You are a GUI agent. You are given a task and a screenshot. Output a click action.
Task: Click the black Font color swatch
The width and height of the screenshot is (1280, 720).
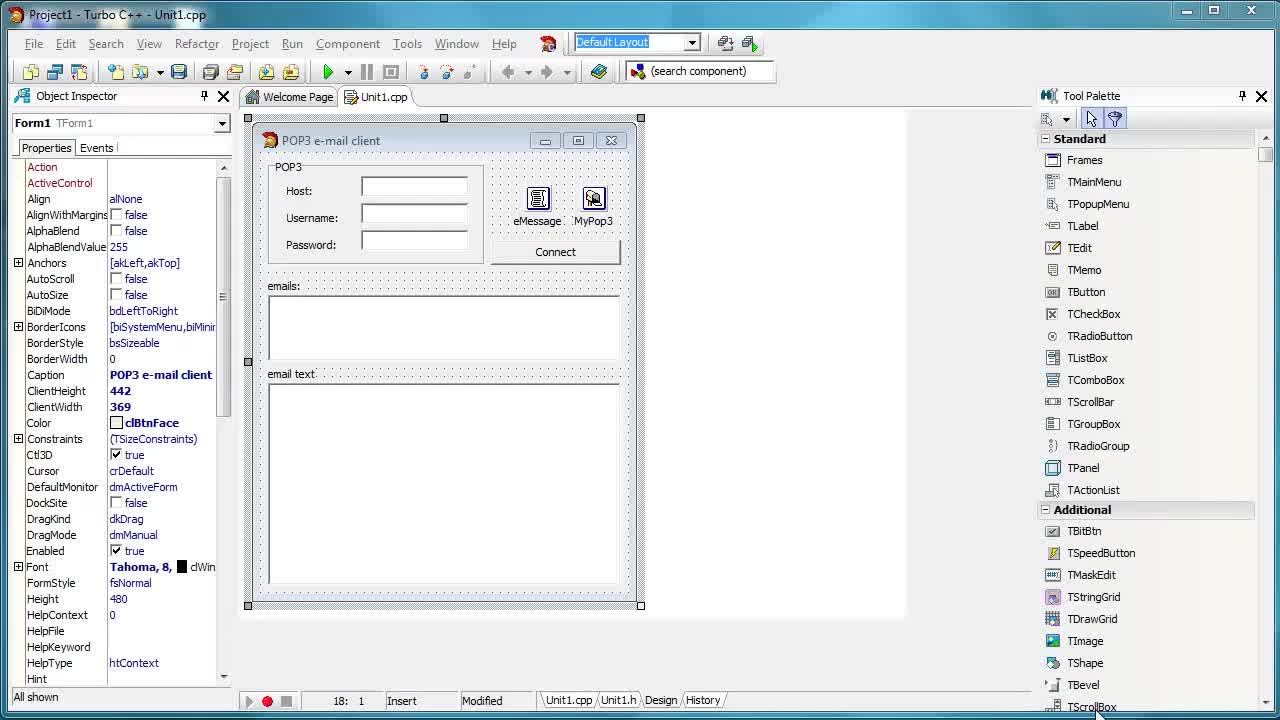pos(182,567)
